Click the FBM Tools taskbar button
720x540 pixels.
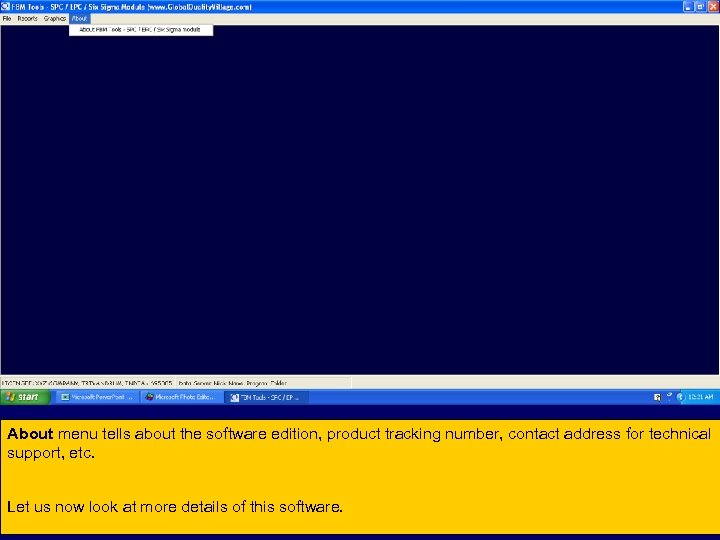pos(266,397)
